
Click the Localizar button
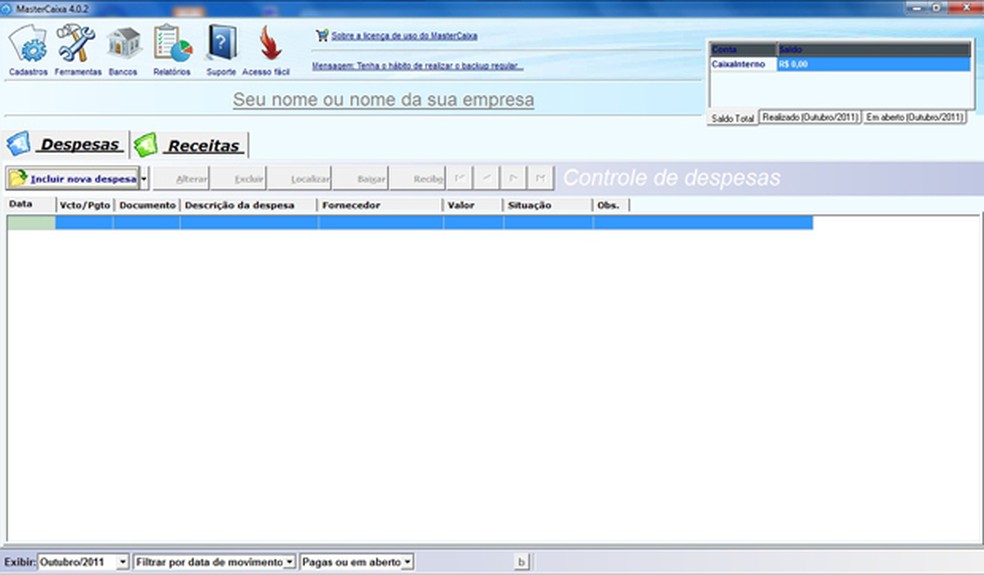coord(299,178)
